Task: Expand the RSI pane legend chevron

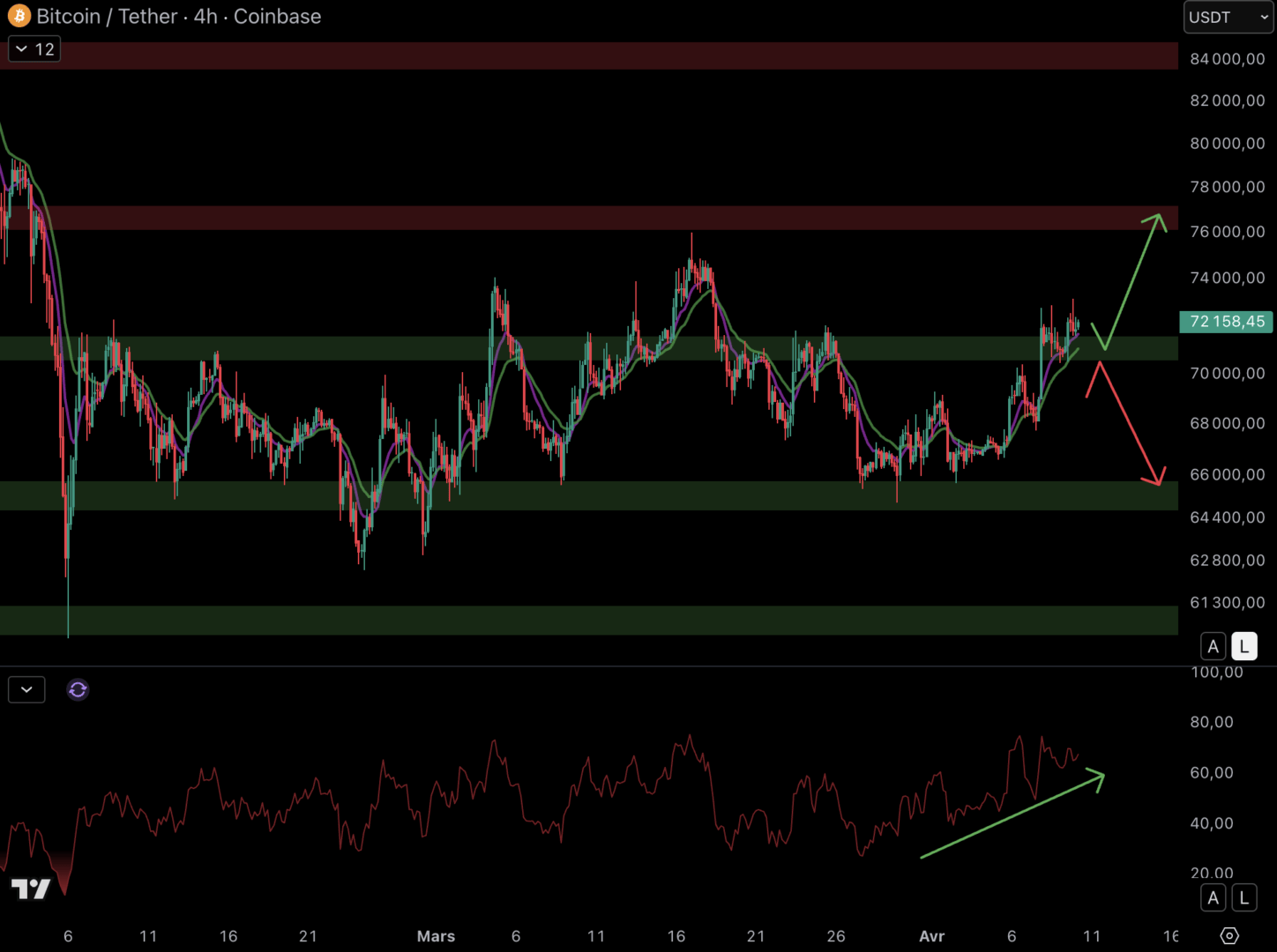Action: coord(26,689)
